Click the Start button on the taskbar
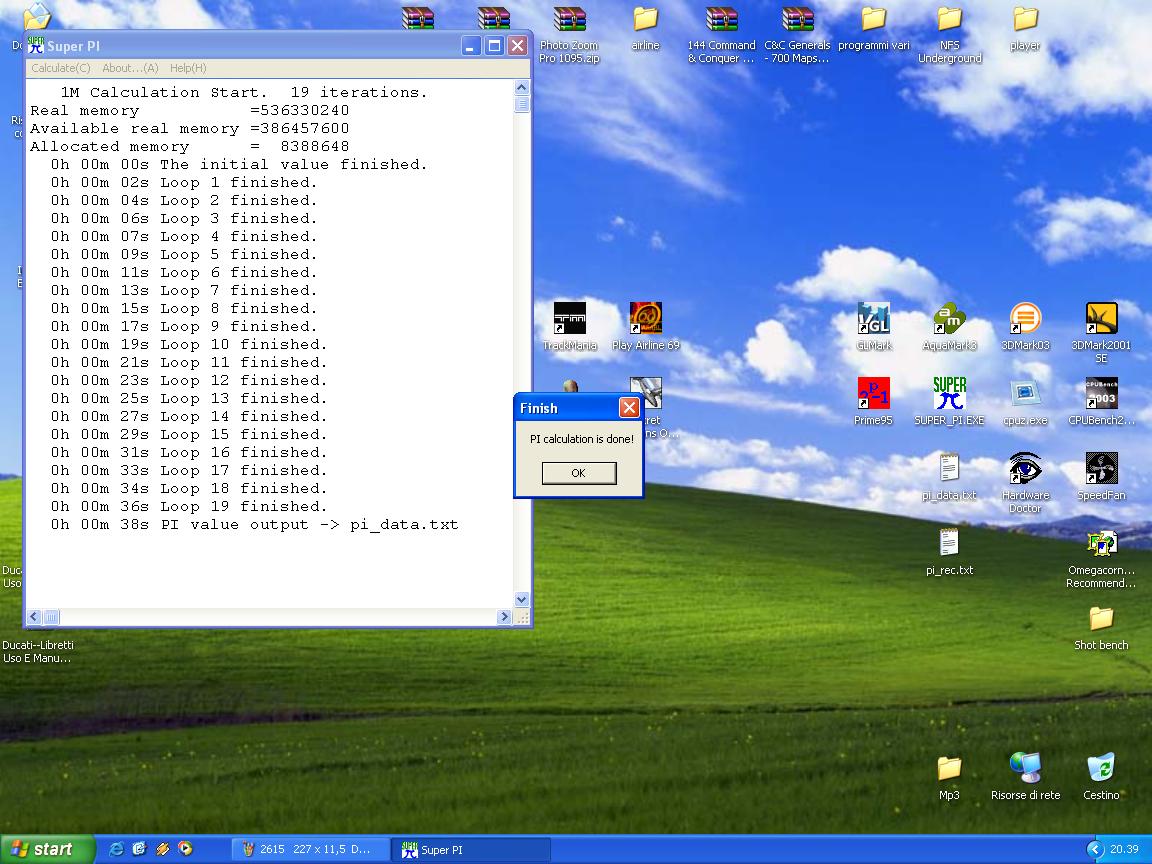 coord(47,849)
